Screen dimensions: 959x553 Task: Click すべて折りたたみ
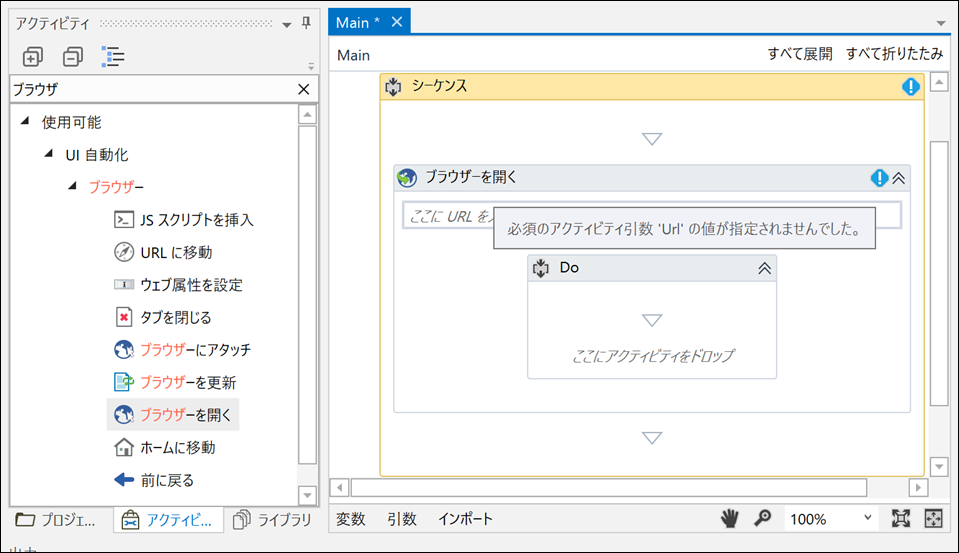(x=894, y=54)
